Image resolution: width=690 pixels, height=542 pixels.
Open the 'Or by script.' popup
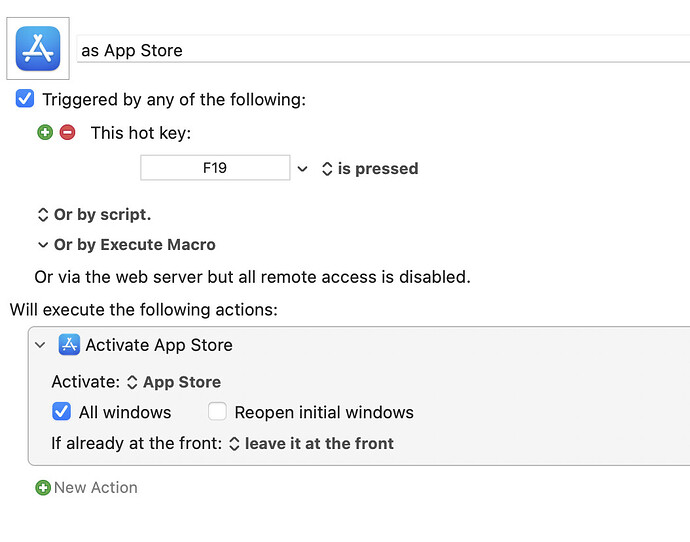pos(94,215)
